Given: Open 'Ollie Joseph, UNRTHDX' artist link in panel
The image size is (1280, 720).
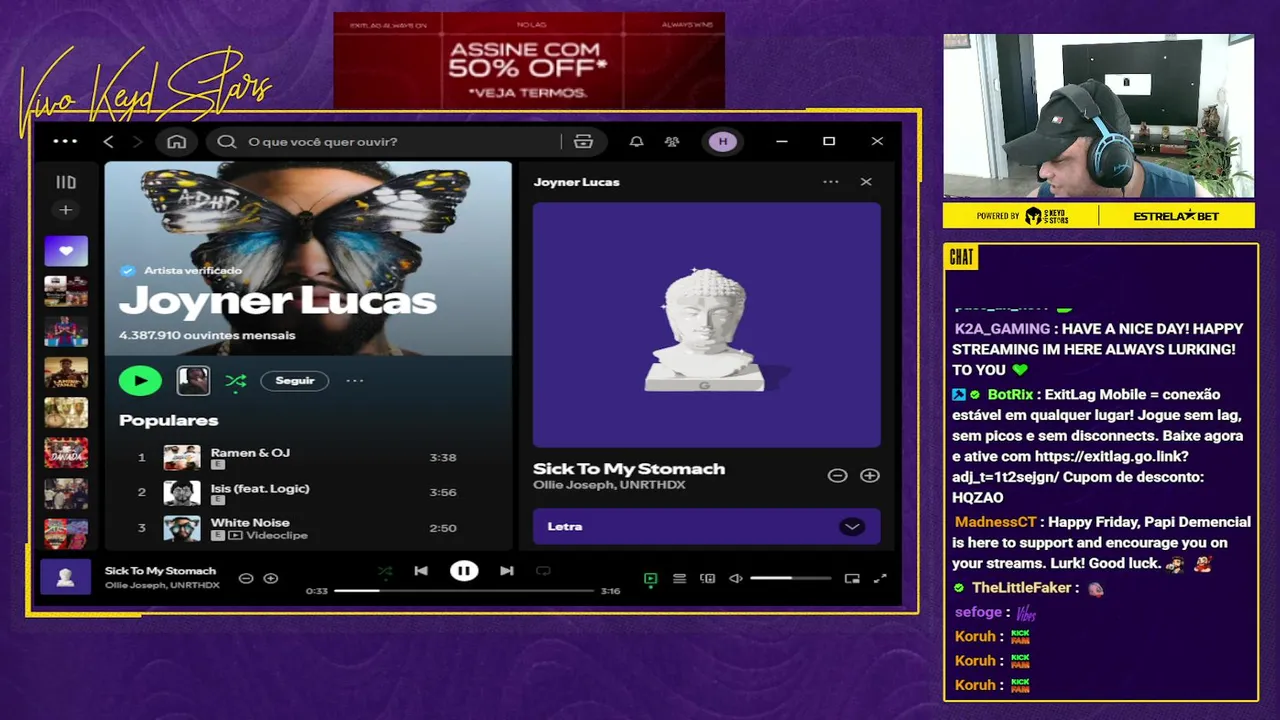Looking at the screenshot, I should click(609, 485).
